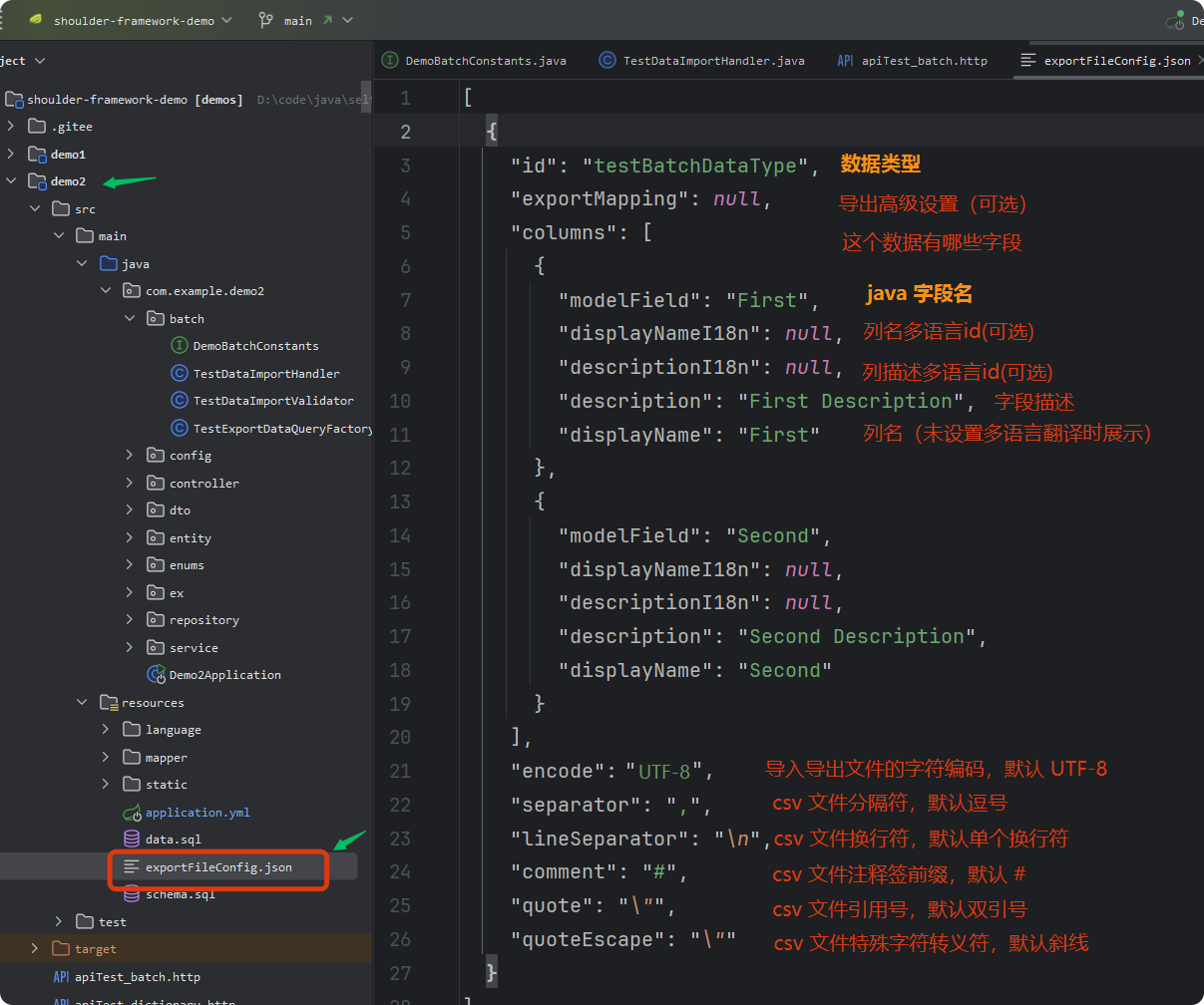Expand the target folder

(x=35, y=949)
